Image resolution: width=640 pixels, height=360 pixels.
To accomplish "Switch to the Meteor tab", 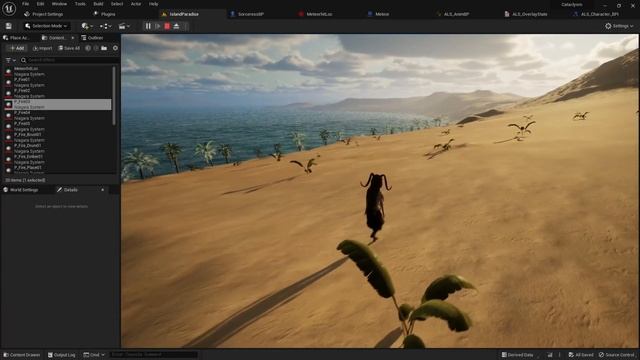I will [378, 14].
